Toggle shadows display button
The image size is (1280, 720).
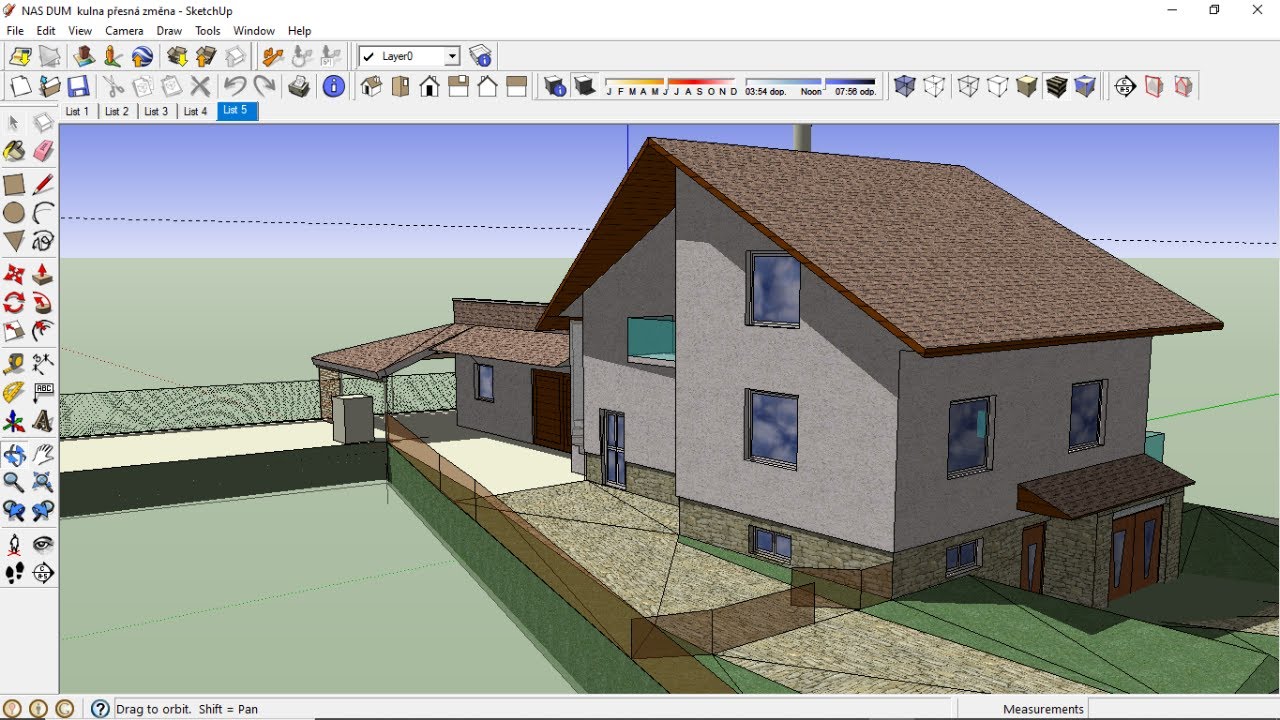point(584,87)
